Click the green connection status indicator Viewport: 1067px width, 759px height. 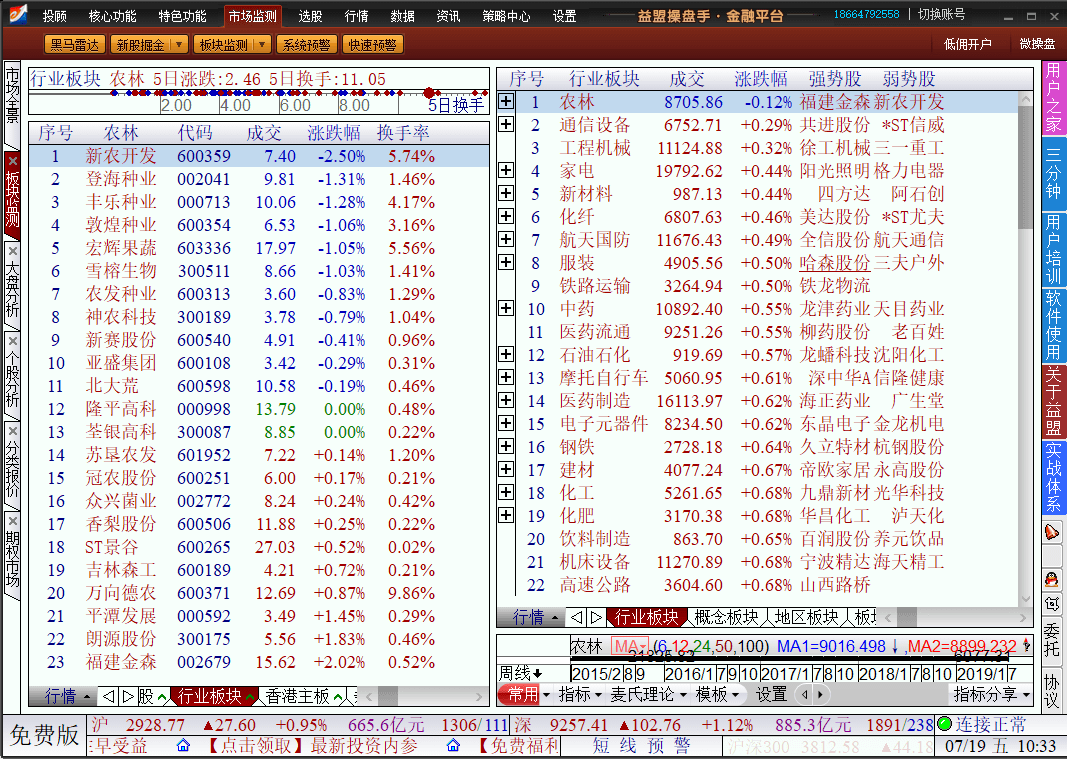tap(945, 724)
